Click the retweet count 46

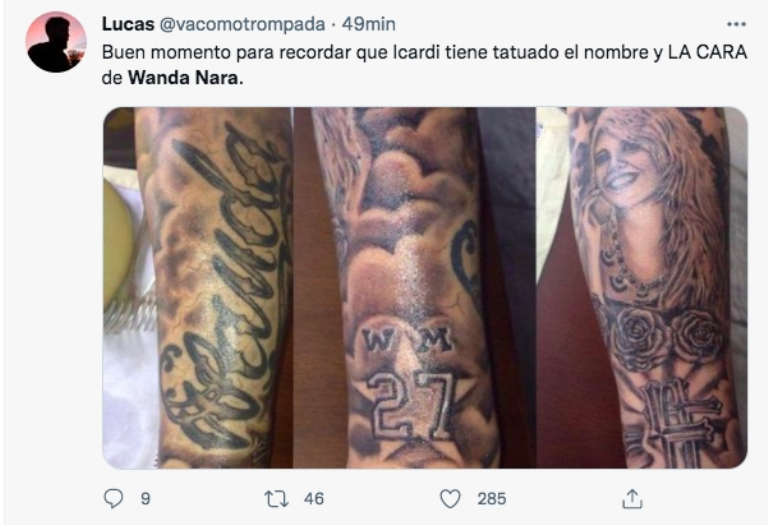[x=314, y=499]
